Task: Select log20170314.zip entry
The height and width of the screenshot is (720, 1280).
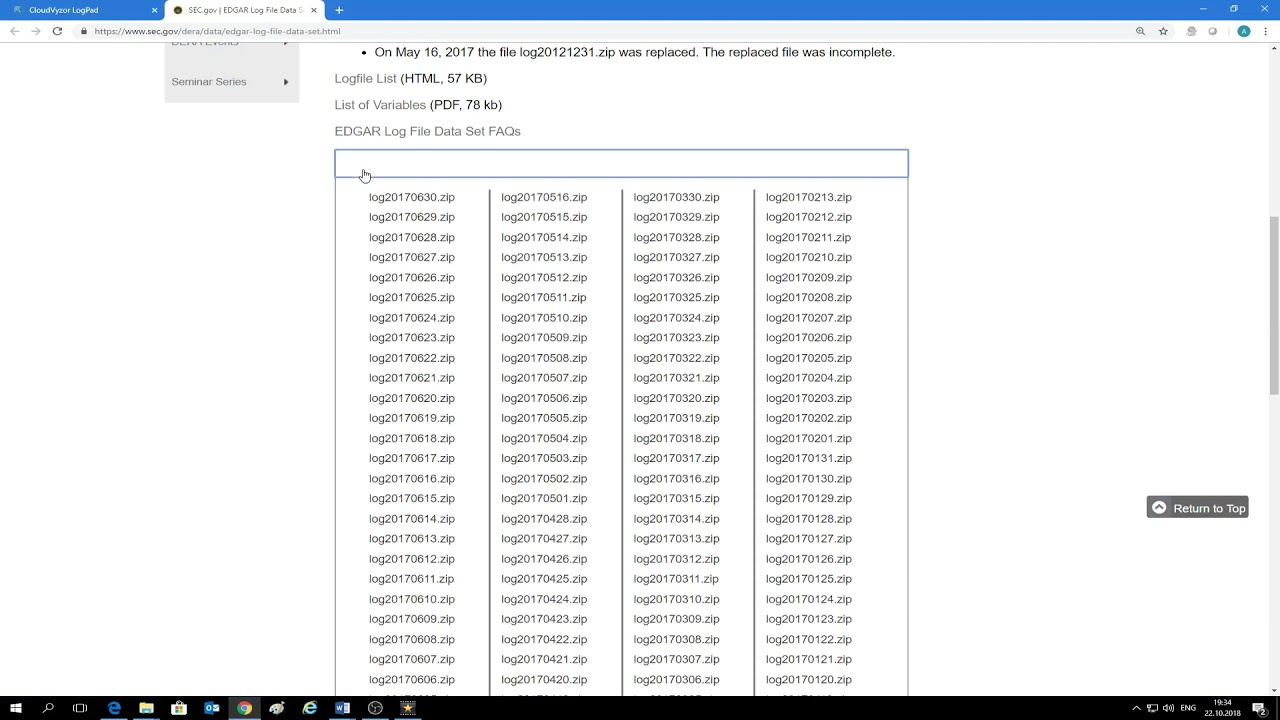Action: click(676, 519)
